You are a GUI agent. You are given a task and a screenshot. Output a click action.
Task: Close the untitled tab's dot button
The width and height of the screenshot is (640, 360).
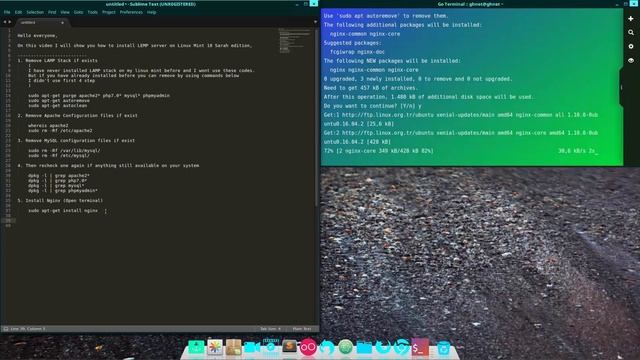tap(62, 22)
